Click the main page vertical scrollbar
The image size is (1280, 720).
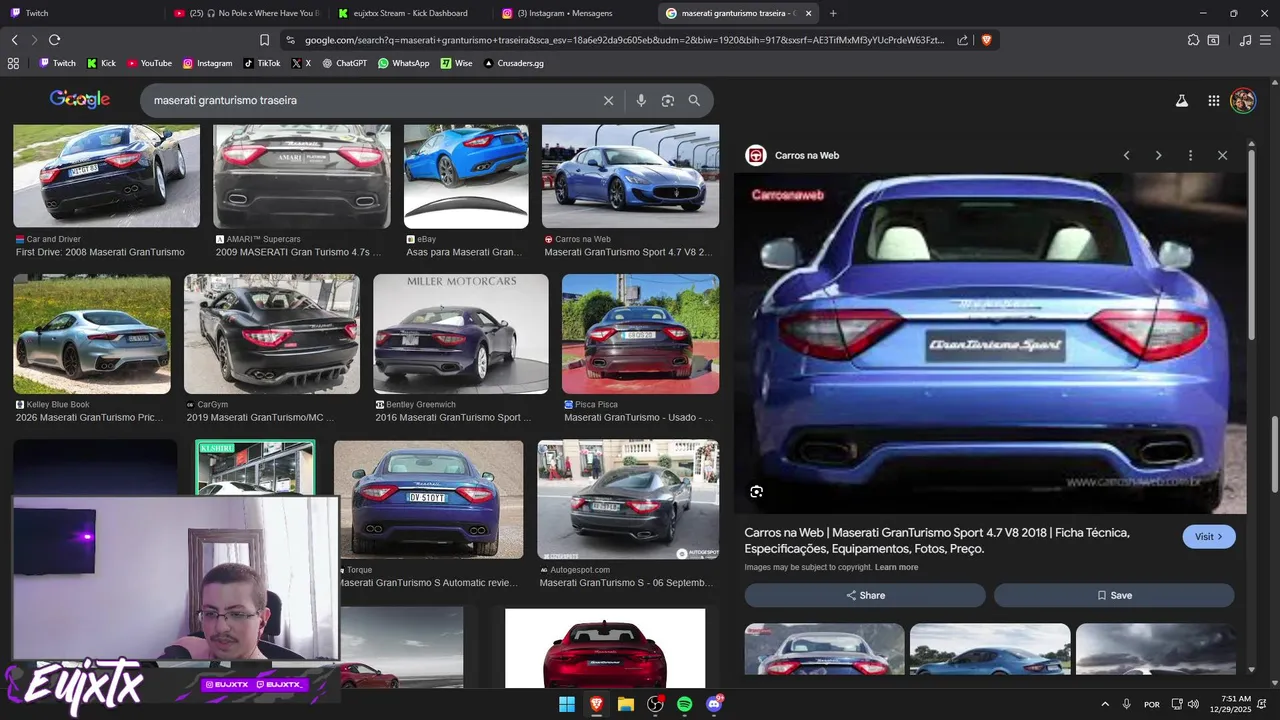tap(1276, 452)
